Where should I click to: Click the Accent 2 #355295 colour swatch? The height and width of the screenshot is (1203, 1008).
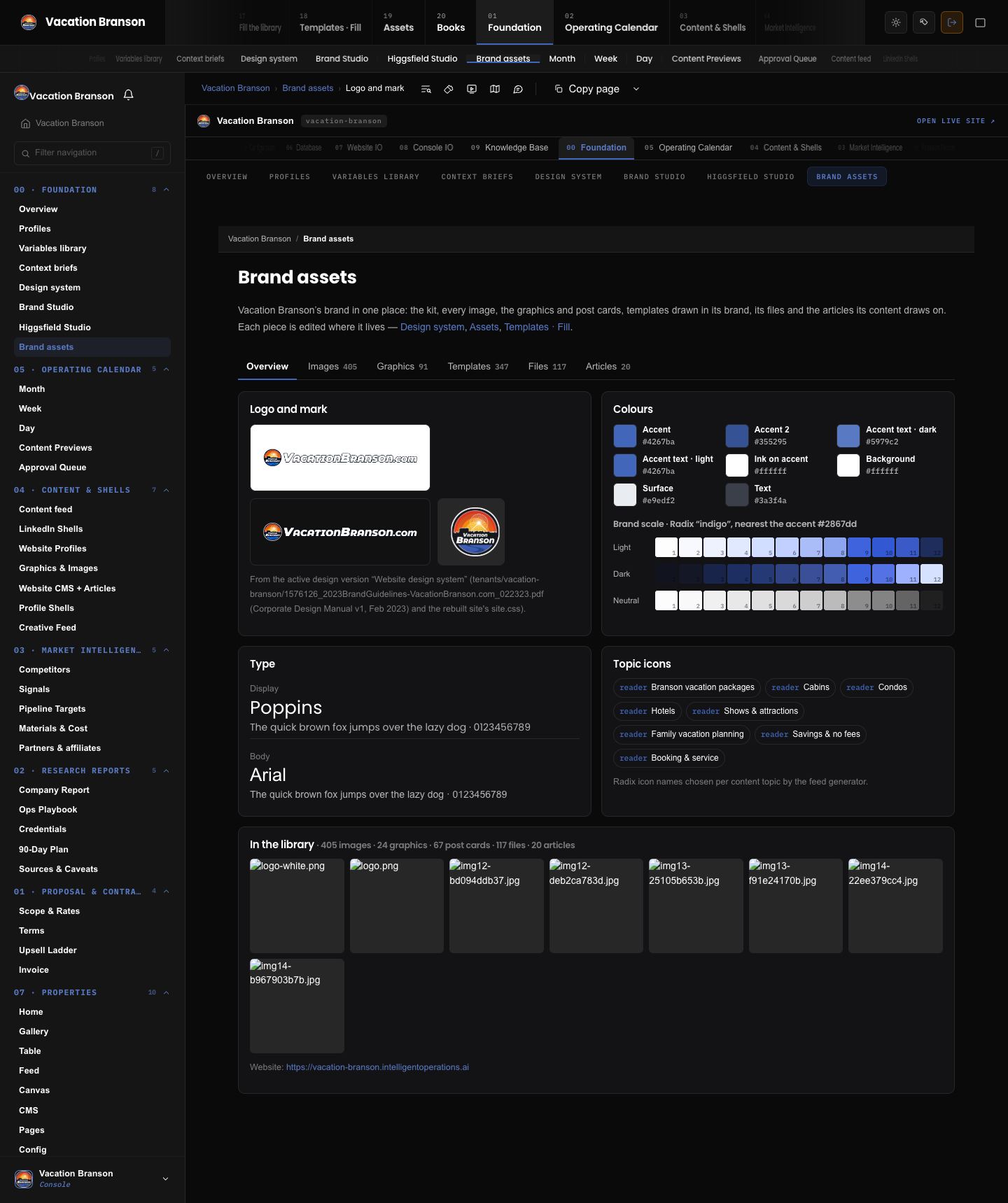[737, 435]
